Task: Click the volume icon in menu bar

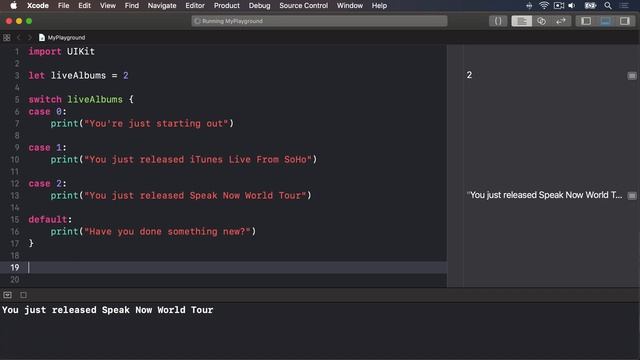Action: pos(572,5)
